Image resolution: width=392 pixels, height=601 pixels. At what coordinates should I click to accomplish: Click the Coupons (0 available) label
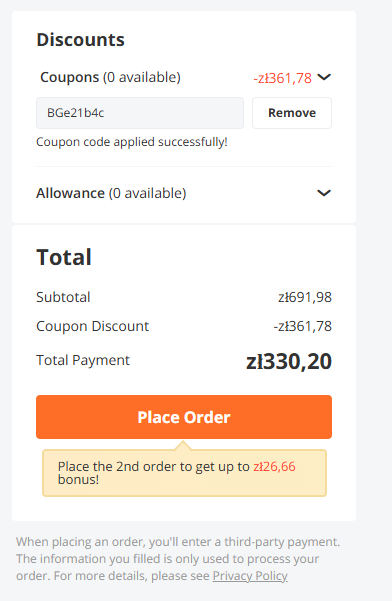pos(110,77)
